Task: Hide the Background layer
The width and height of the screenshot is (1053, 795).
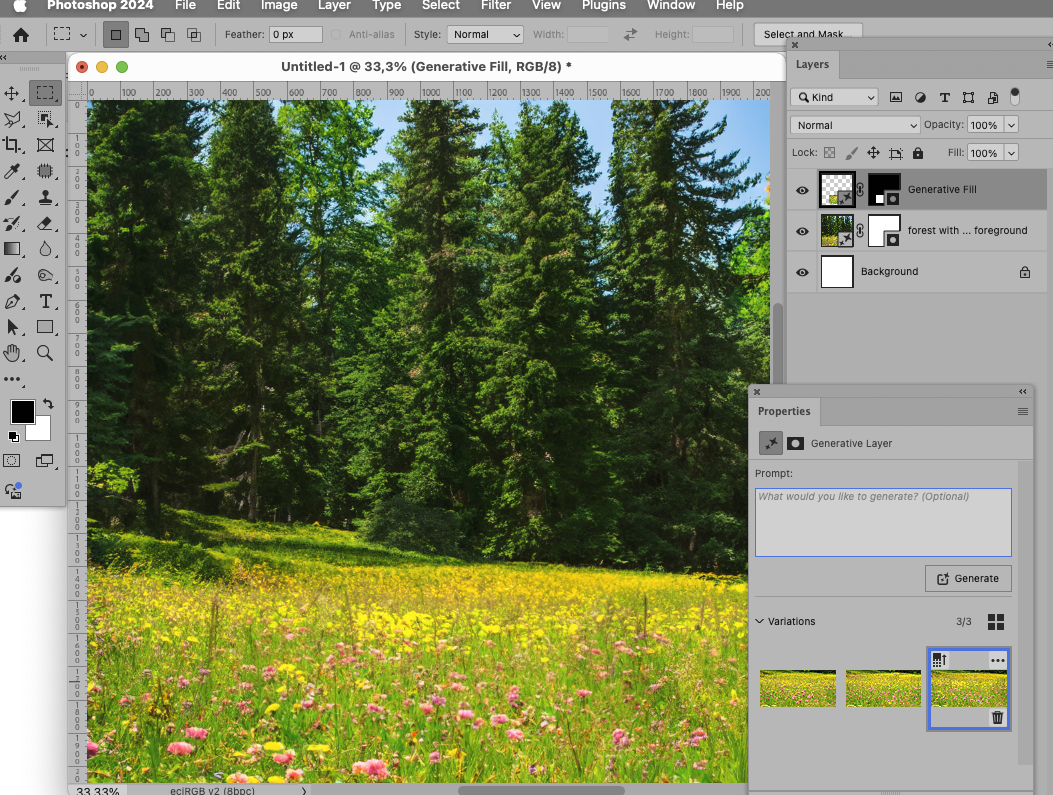Action: (x=801, y=271)
